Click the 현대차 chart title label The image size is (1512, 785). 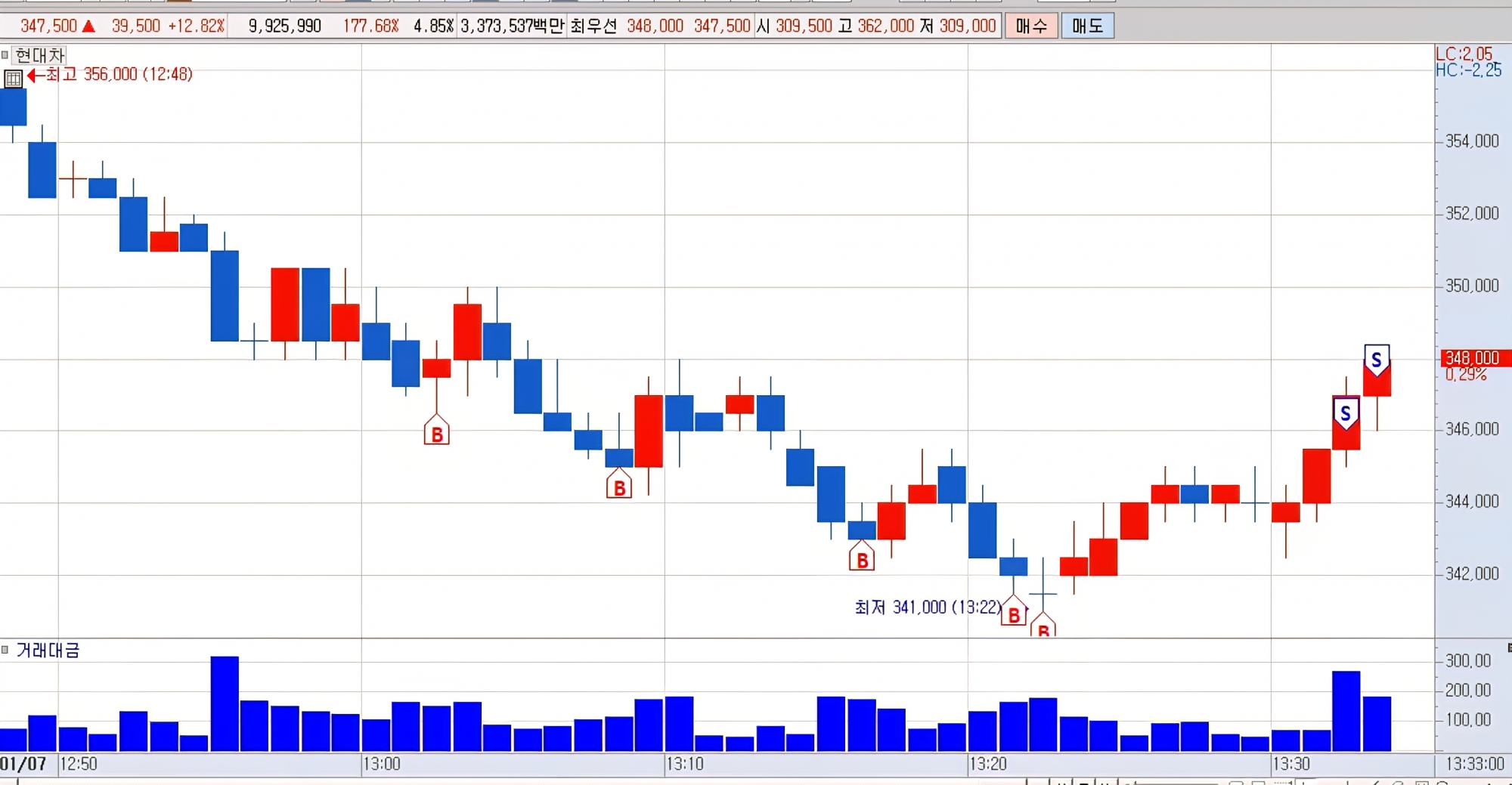click(40, 55)
